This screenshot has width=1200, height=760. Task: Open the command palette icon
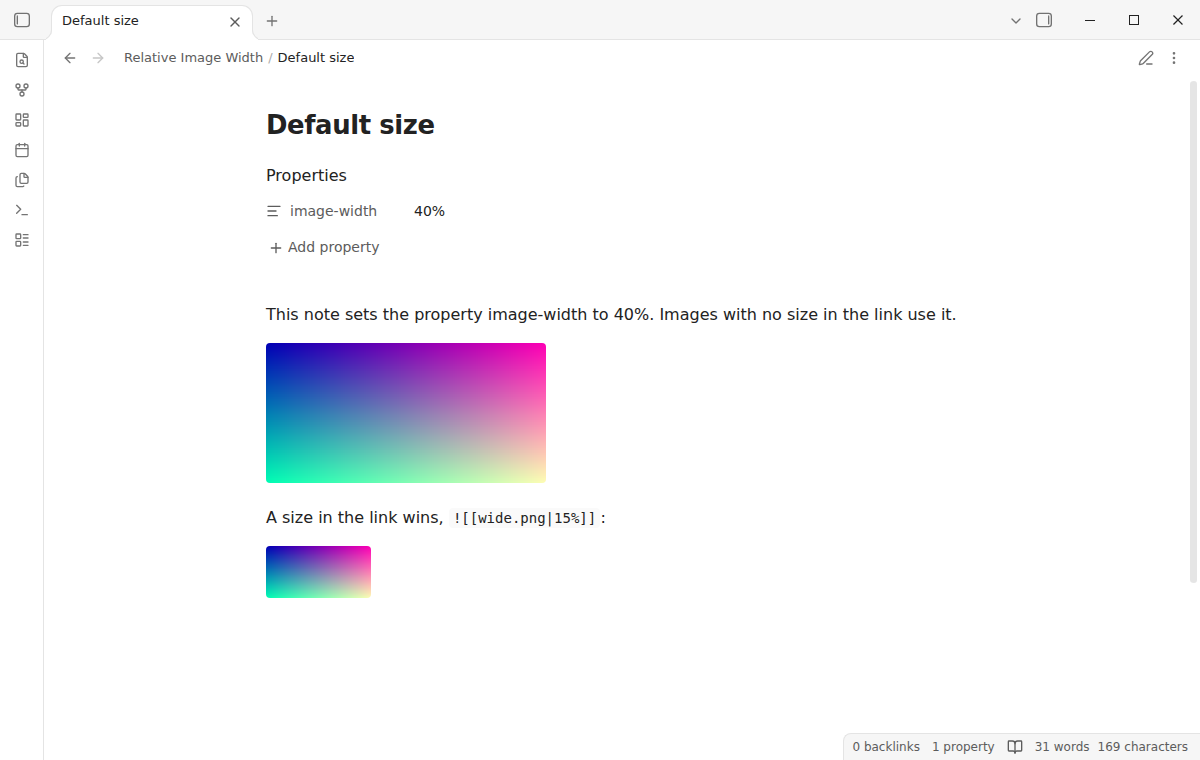(x=22, y=210)
